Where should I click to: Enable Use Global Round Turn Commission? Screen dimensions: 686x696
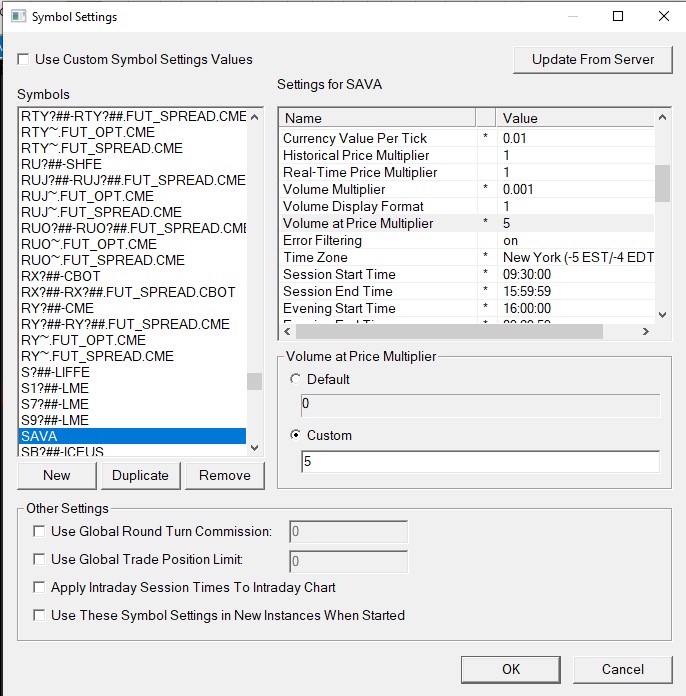click(39, 531)
